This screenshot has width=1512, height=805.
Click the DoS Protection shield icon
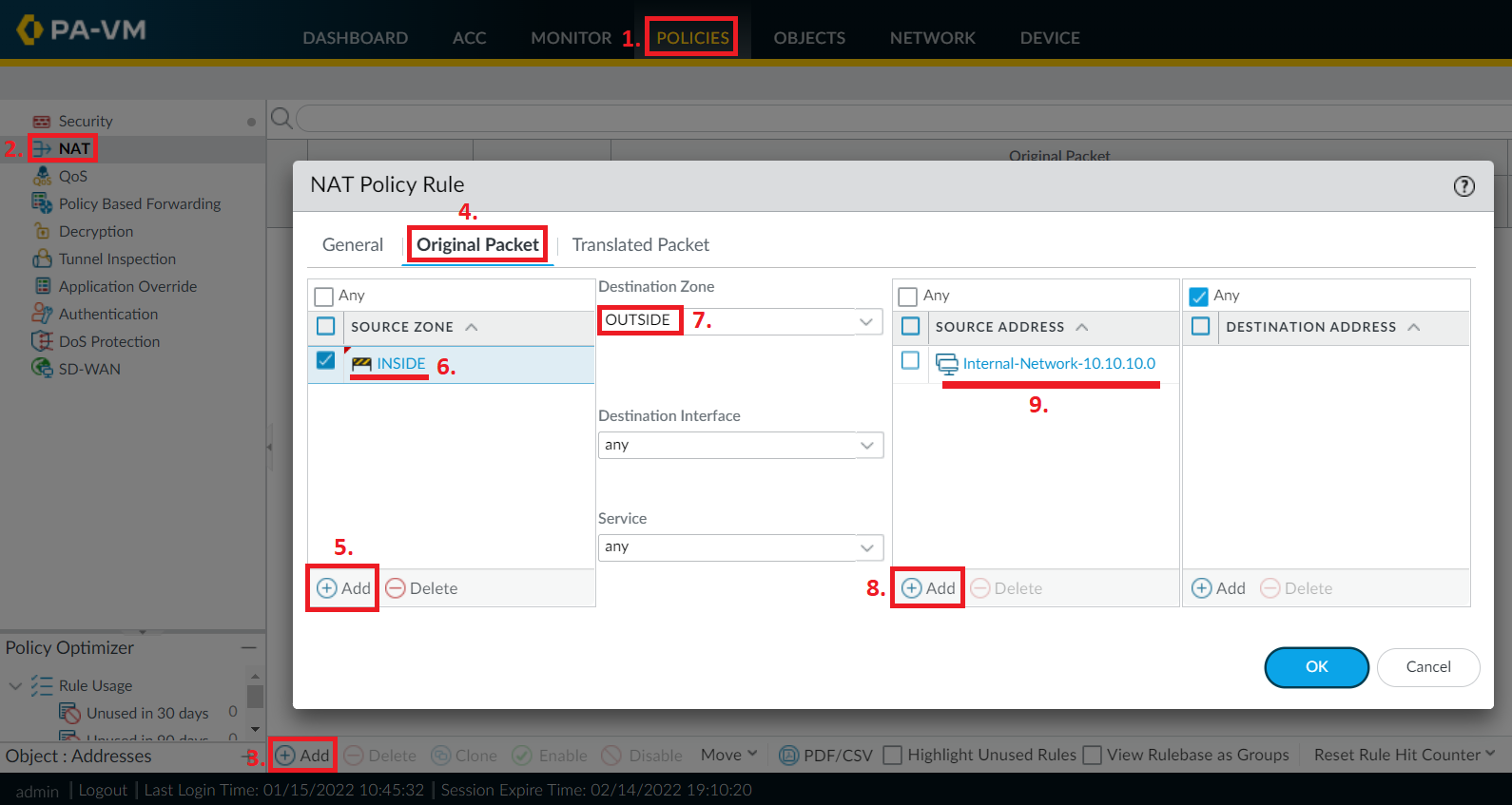click(x=42, y=341)
